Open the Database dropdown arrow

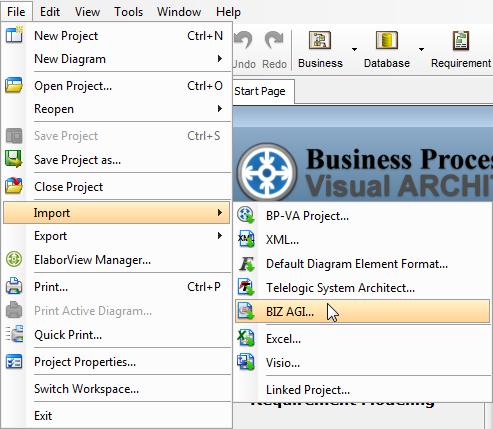click(x=421, y=49)
